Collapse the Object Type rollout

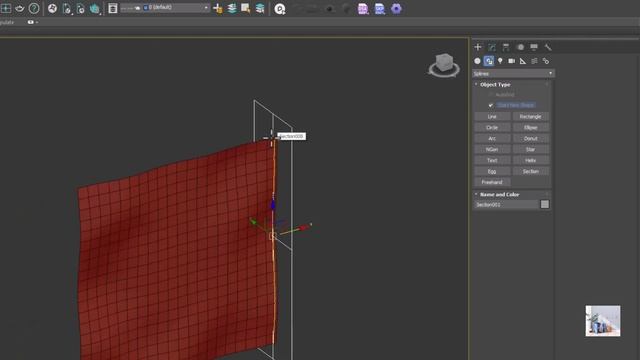pyautogui.click(x=495, y=84)
